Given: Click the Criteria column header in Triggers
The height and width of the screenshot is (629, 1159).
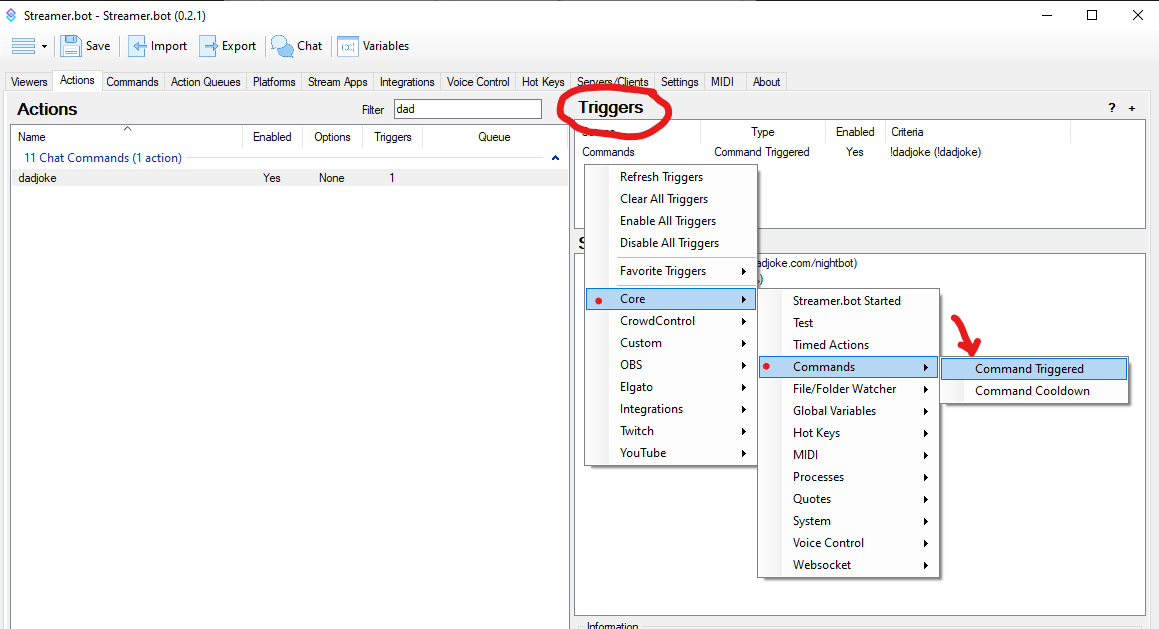Looking at the screenshot, I should [x=978, y=132].
